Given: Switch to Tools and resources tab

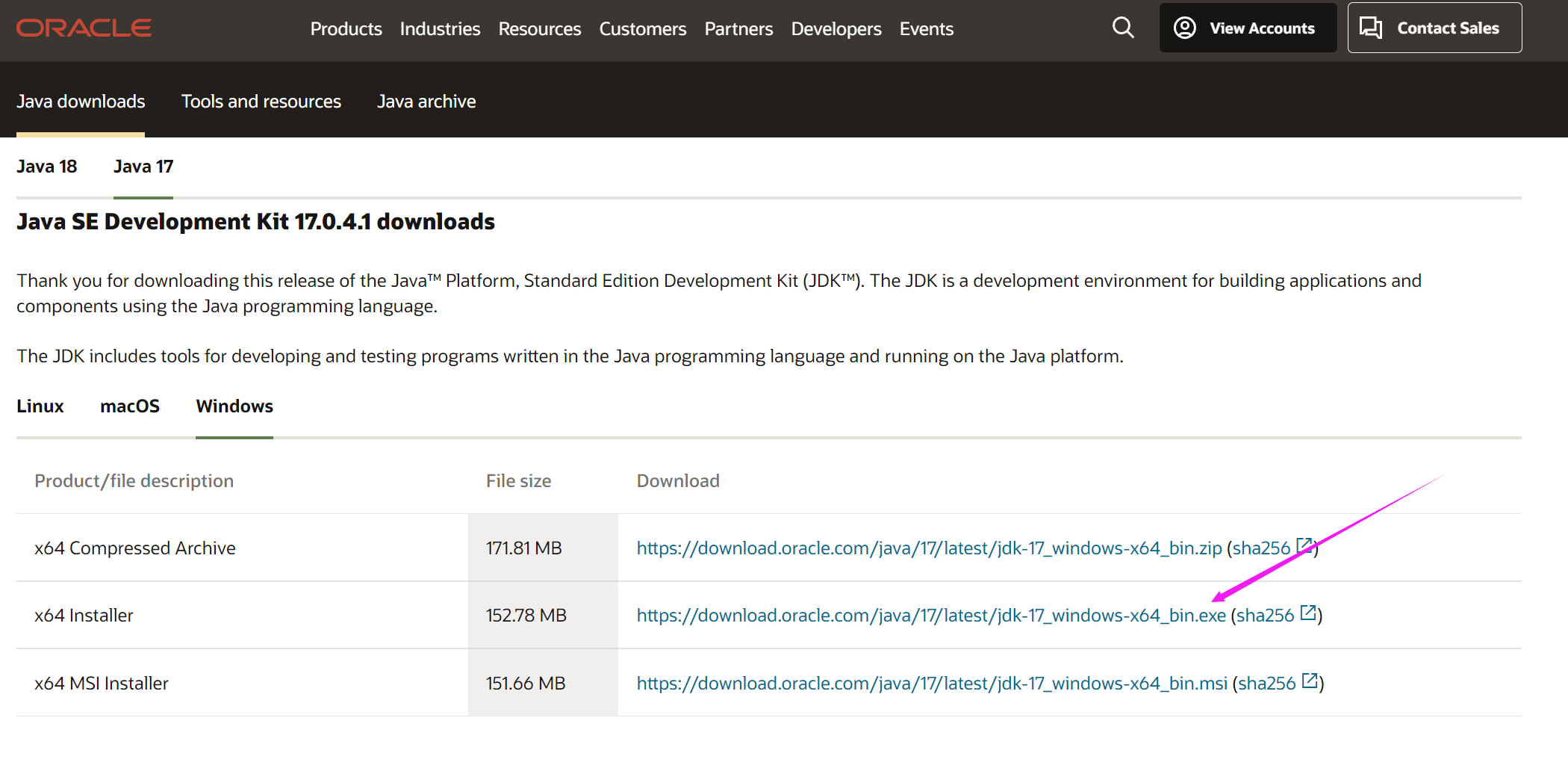Looking at the screenshot, I should pos(261,101).
